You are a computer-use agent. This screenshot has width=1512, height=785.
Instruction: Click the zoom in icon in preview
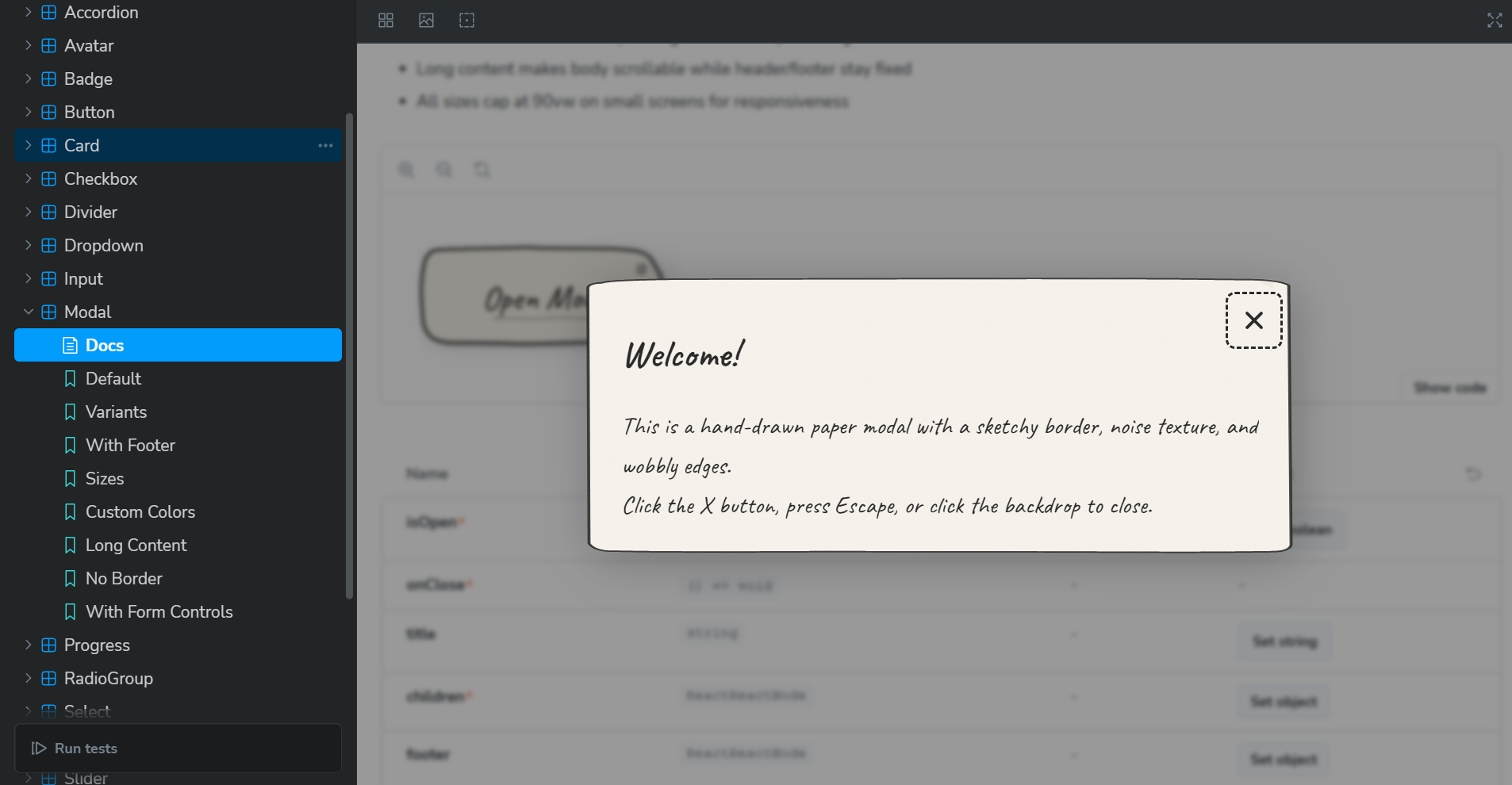point(406,170)
